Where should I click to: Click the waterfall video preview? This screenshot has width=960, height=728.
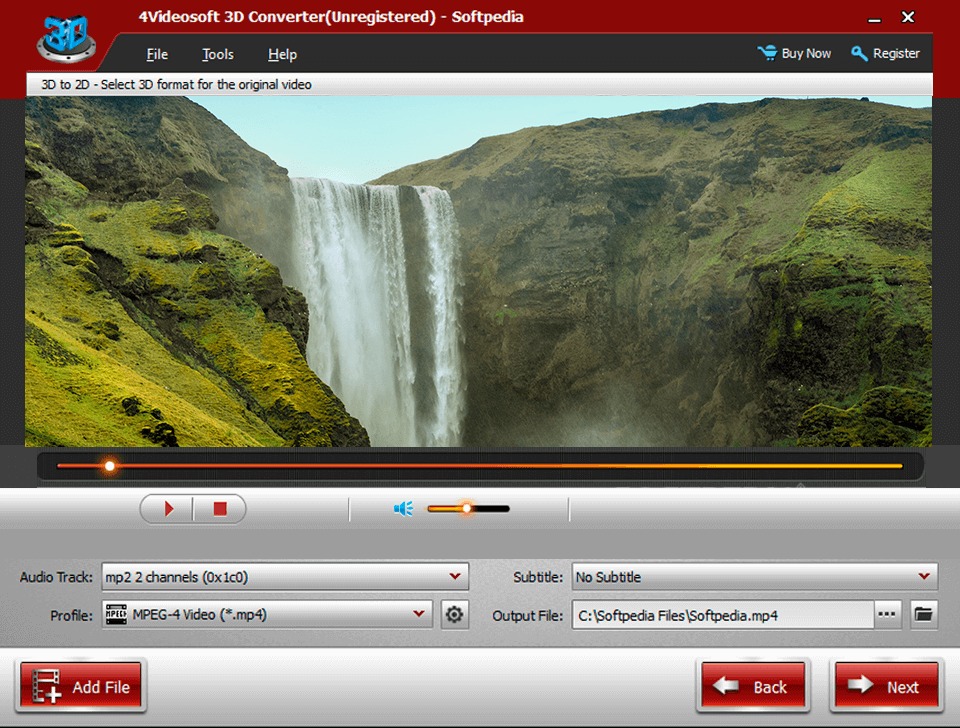(x=478, y=271)
